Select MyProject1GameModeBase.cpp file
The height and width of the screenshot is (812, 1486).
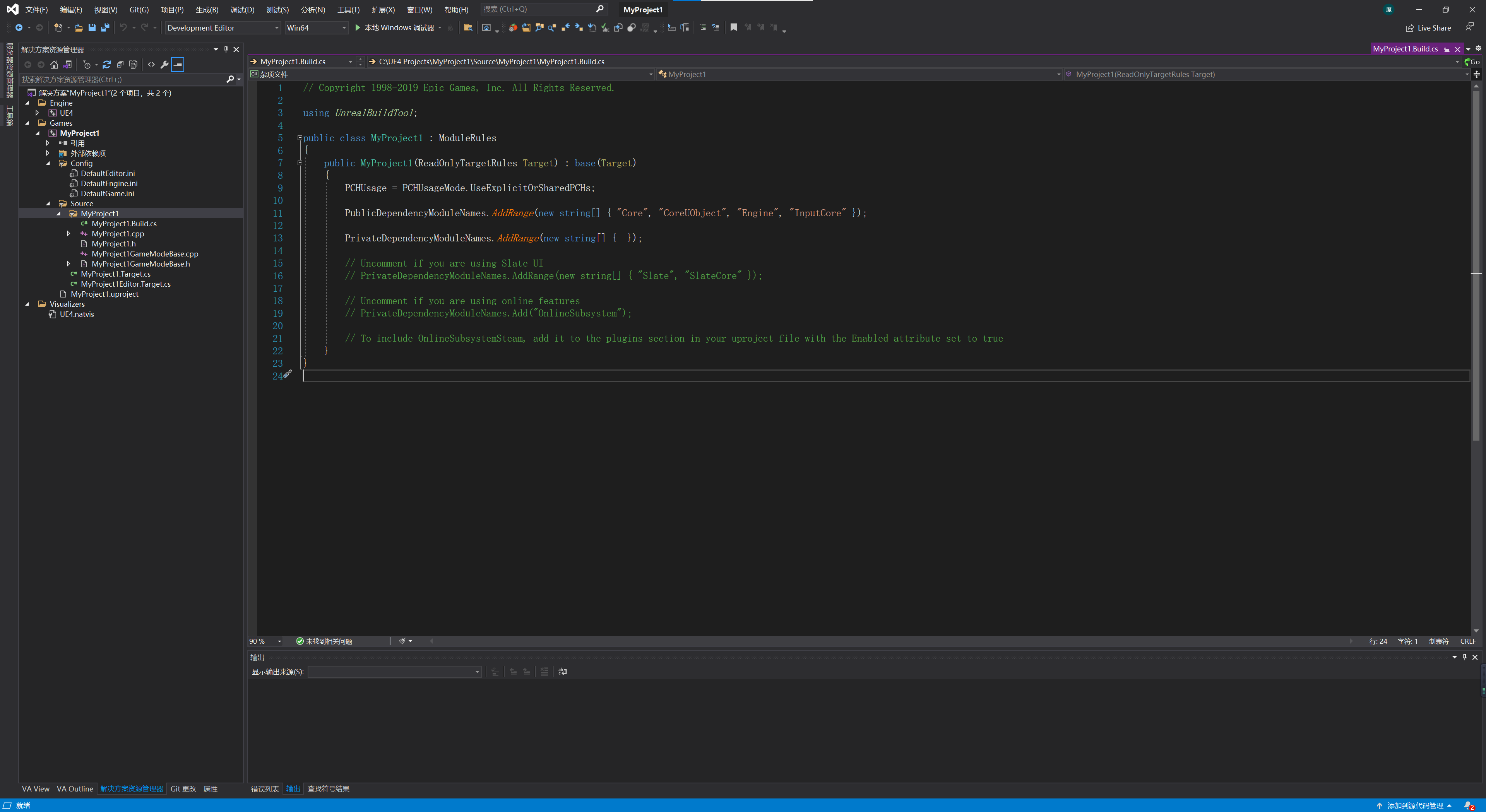pos(145,254)
